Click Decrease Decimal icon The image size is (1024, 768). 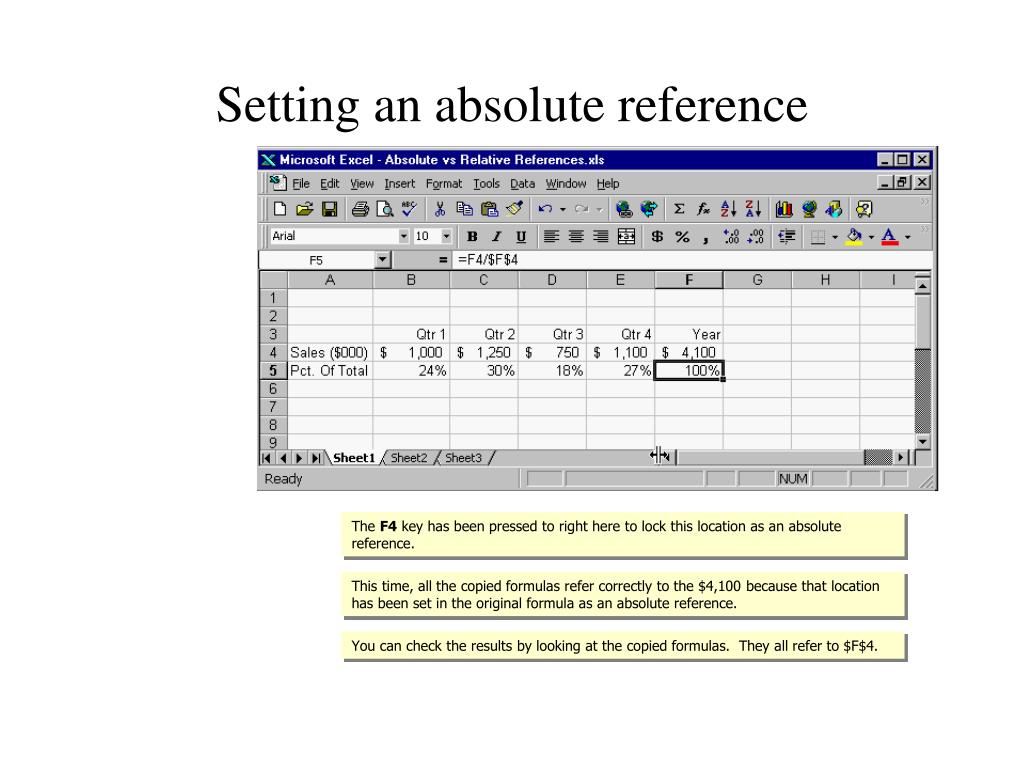[x=756, y=236]
